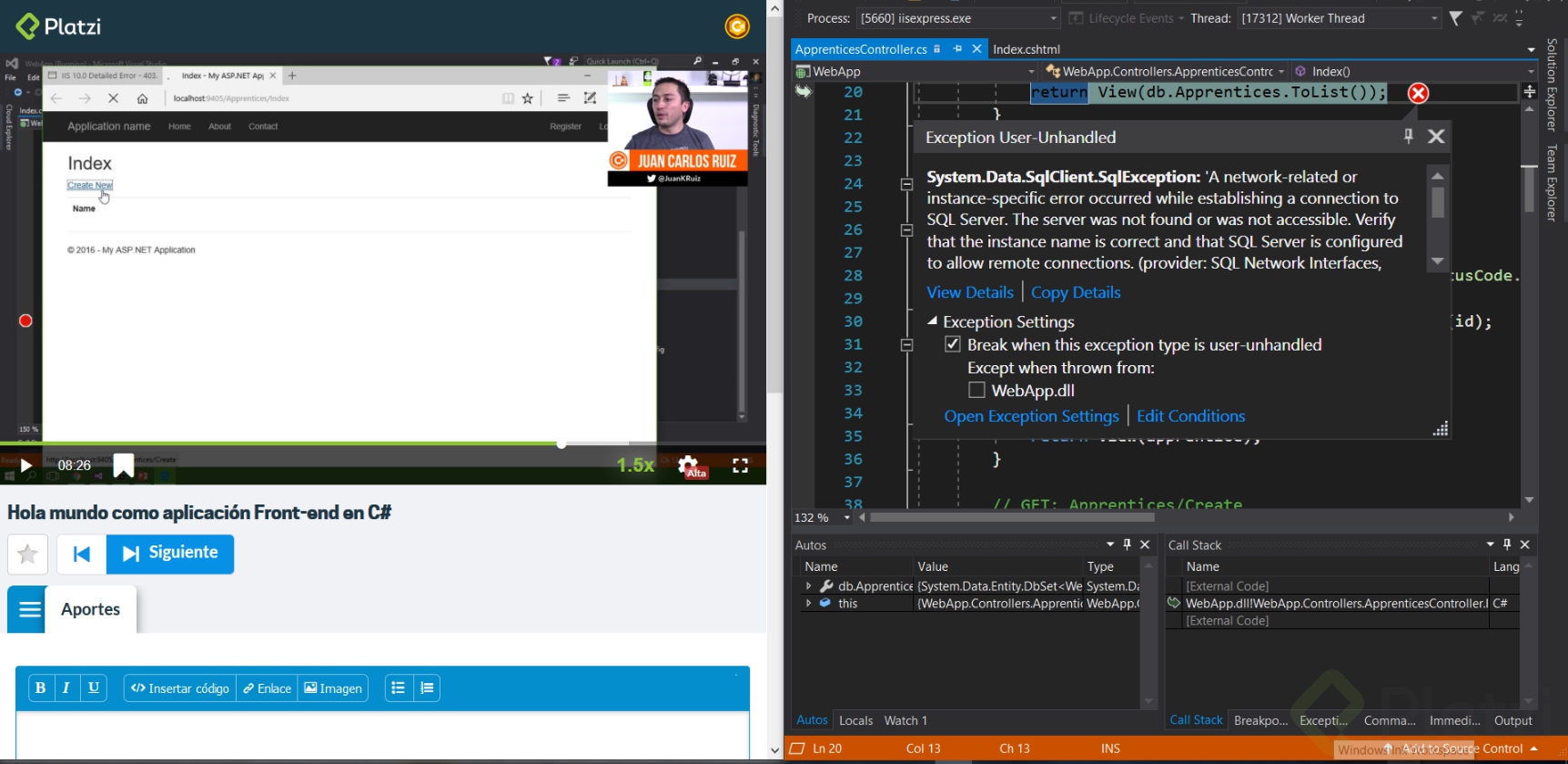Switch to the Locals tab
The image size is (1568, 764).
pos(856,720)
